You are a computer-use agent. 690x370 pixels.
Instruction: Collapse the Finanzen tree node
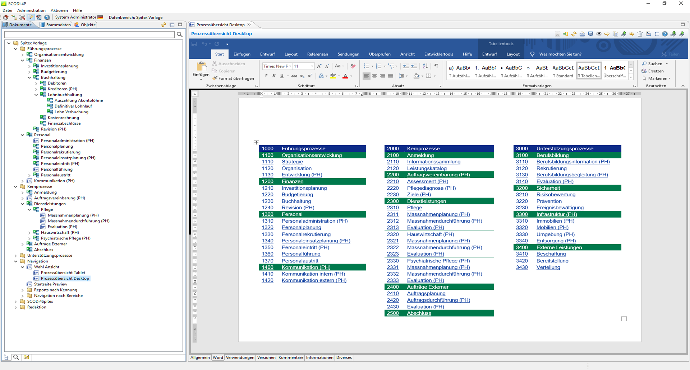pyautogui.click(x=23, y=60)
